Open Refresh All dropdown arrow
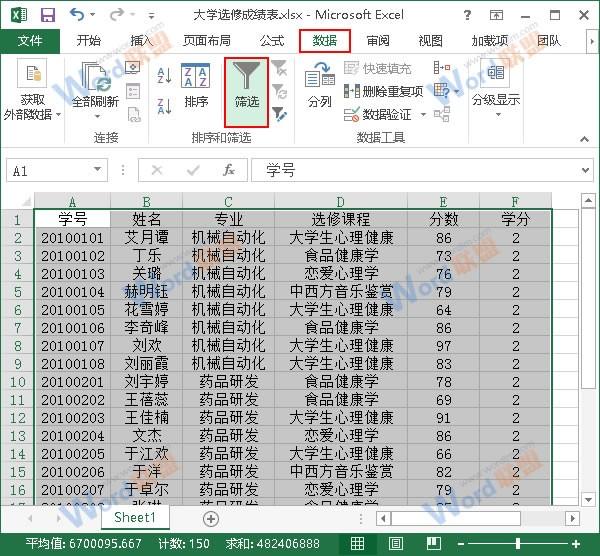 tap(97, 116)
